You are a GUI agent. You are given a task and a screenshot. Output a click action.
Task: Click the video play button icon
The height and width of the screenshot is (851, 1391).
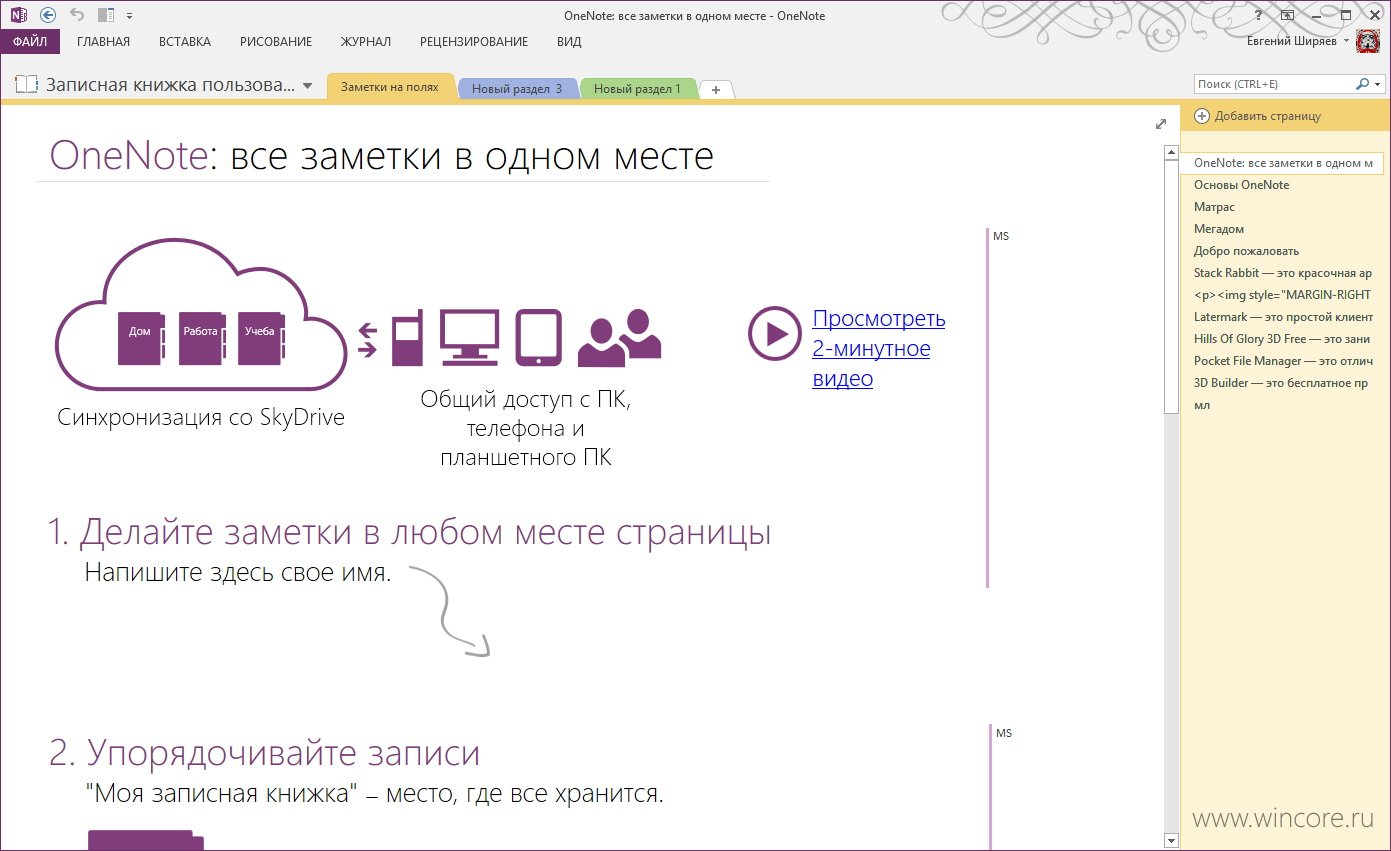tap(774, 334)
